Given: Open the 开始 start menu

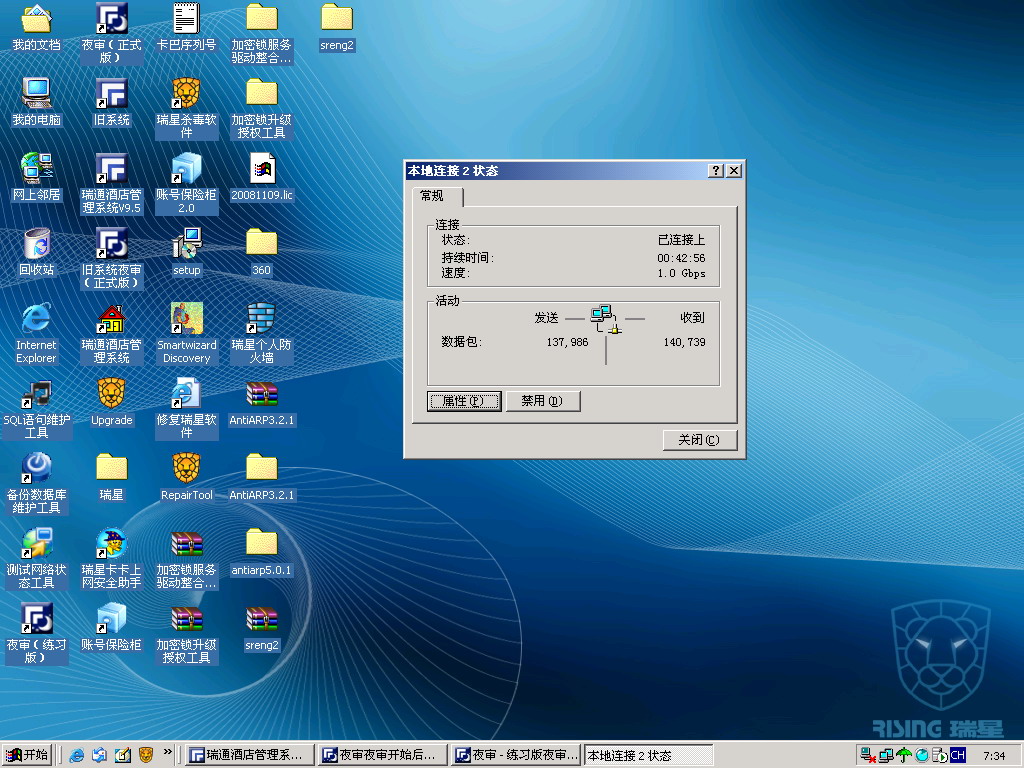Looking at the screenshot, I should click(x=27, y=755).
